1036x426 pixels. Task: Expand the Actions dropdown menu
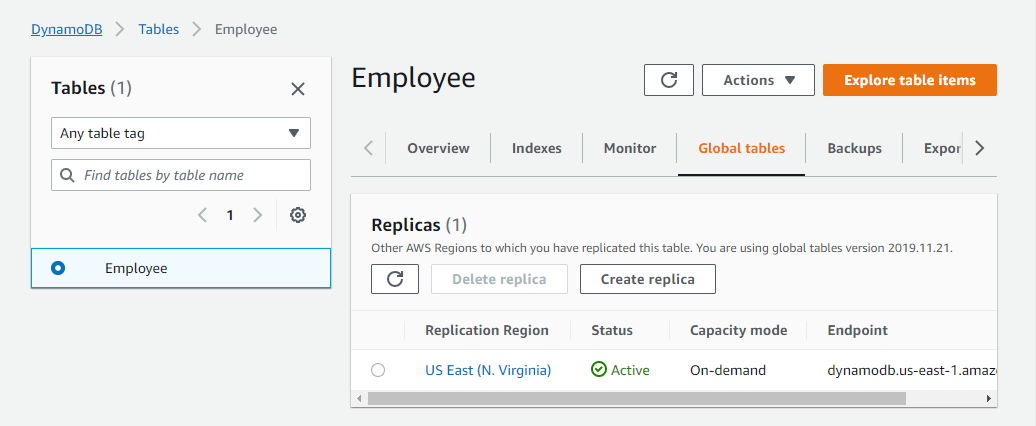click(758, 80)
